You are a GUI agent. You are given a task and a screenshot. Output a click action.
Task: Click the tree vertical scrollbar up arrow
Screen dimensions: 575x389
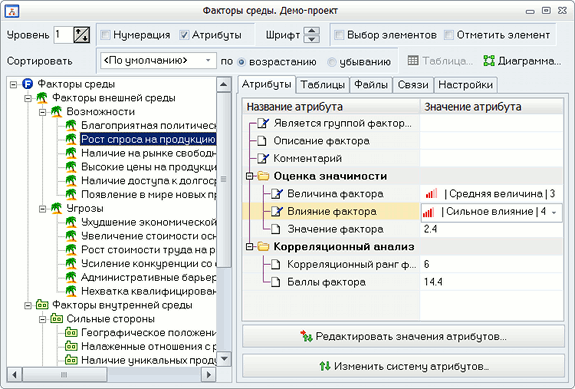coord(223,85)
